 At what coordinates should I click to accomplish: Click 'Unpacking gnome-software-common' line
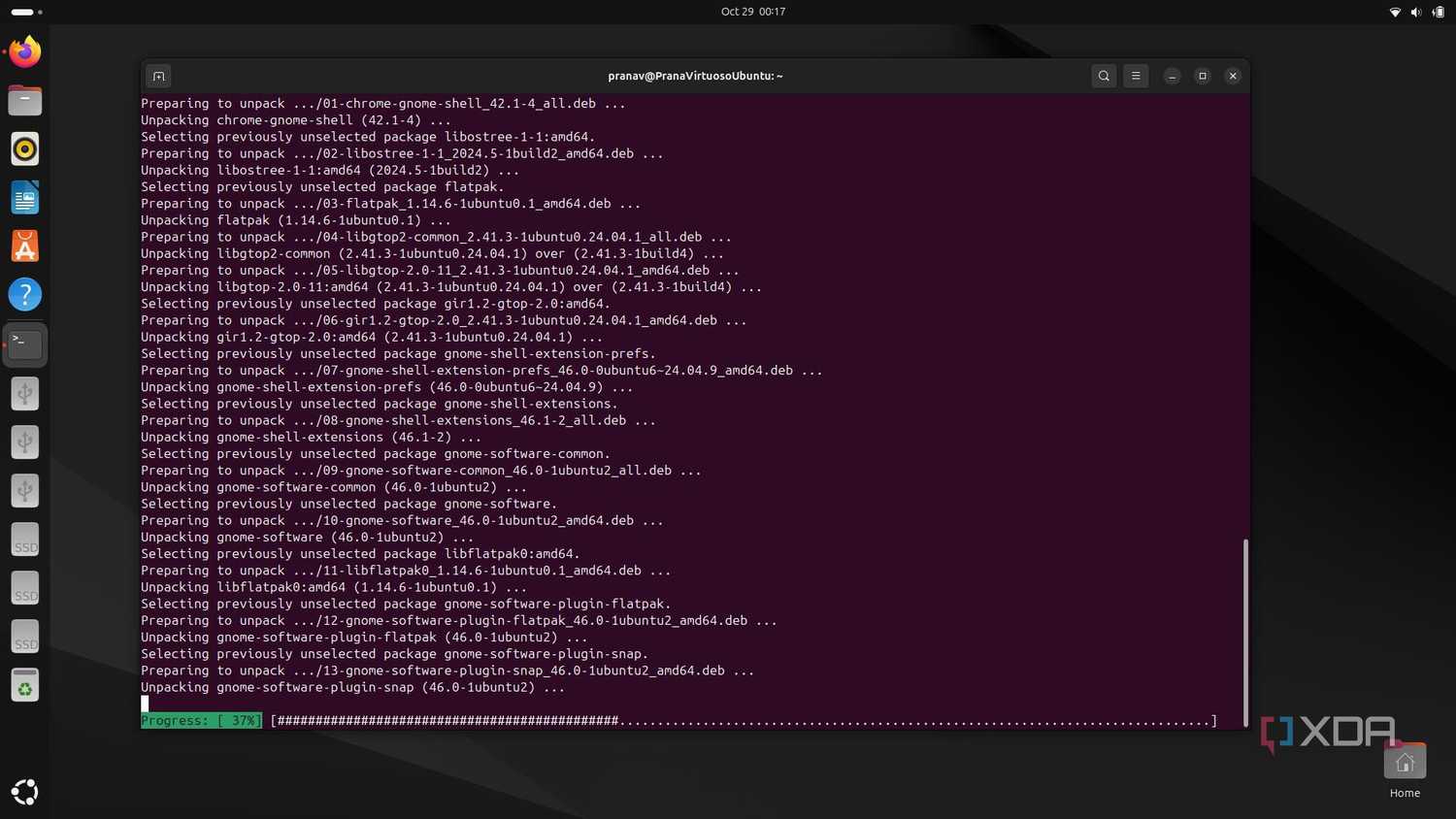point(334,487)
